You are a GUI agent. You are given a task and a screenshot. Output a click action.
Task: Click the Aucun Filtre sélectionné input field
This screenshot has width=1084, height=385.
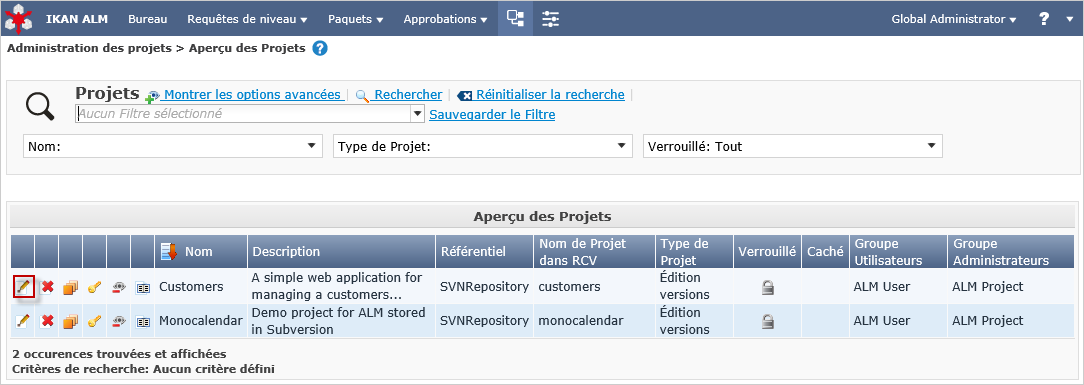tap(243, 114)
